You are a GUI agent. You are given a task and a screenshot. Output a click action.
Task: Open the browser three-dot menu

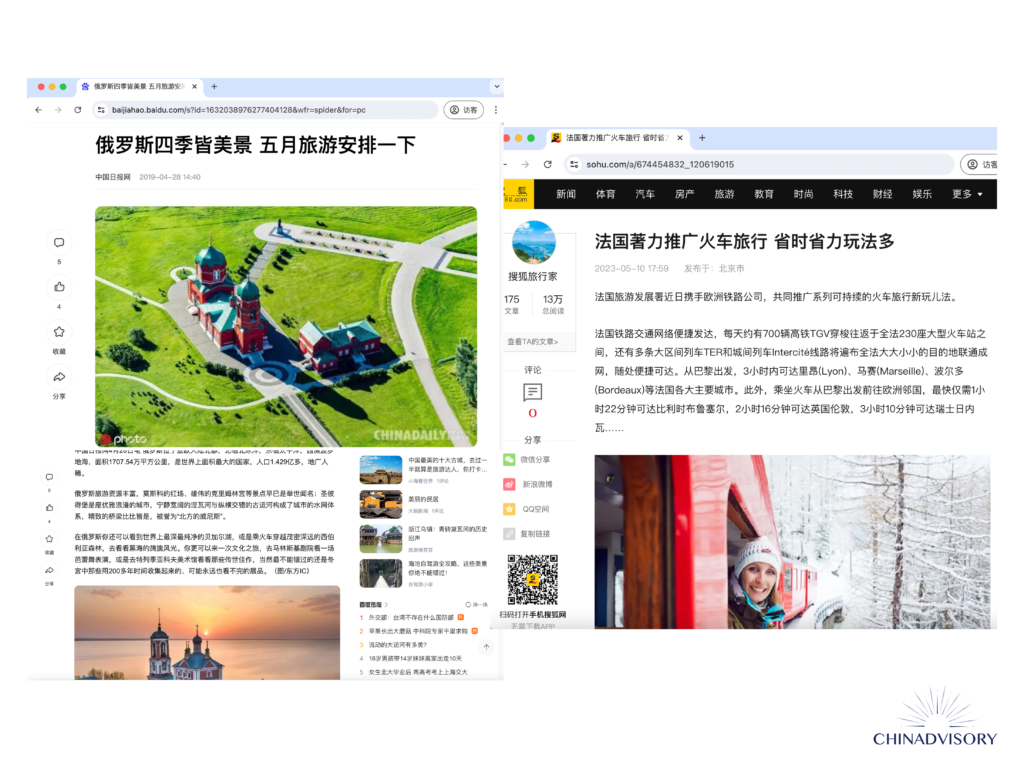click(x=496, y=110)
